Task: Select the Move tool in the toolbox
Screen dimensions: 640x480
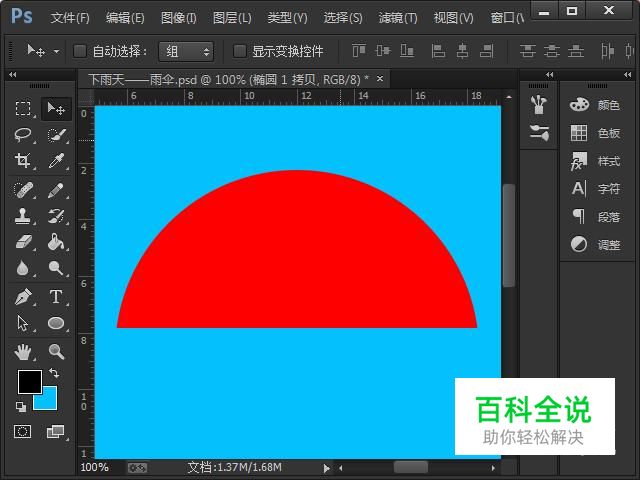Action: click(56, 109)
